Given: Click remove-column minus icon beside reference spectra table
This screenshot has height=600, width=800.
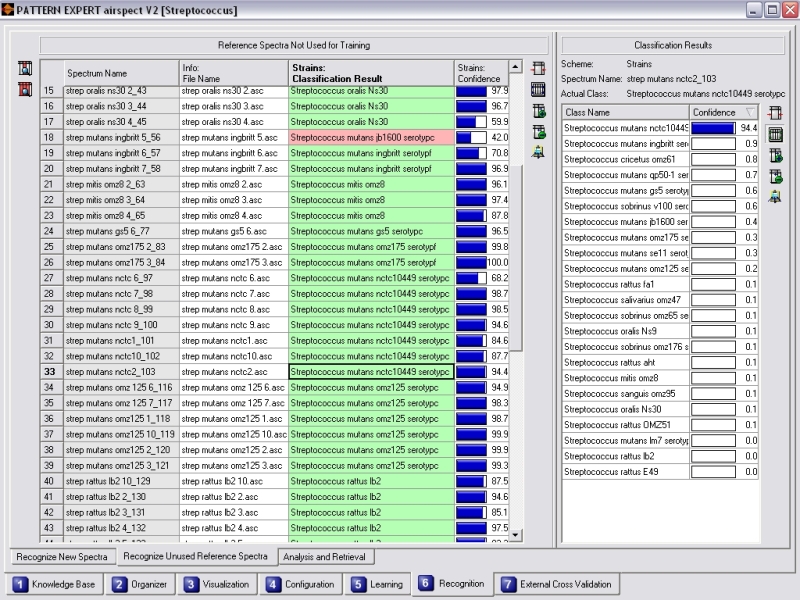Looking at the screenshot, I should click(539, 131).
